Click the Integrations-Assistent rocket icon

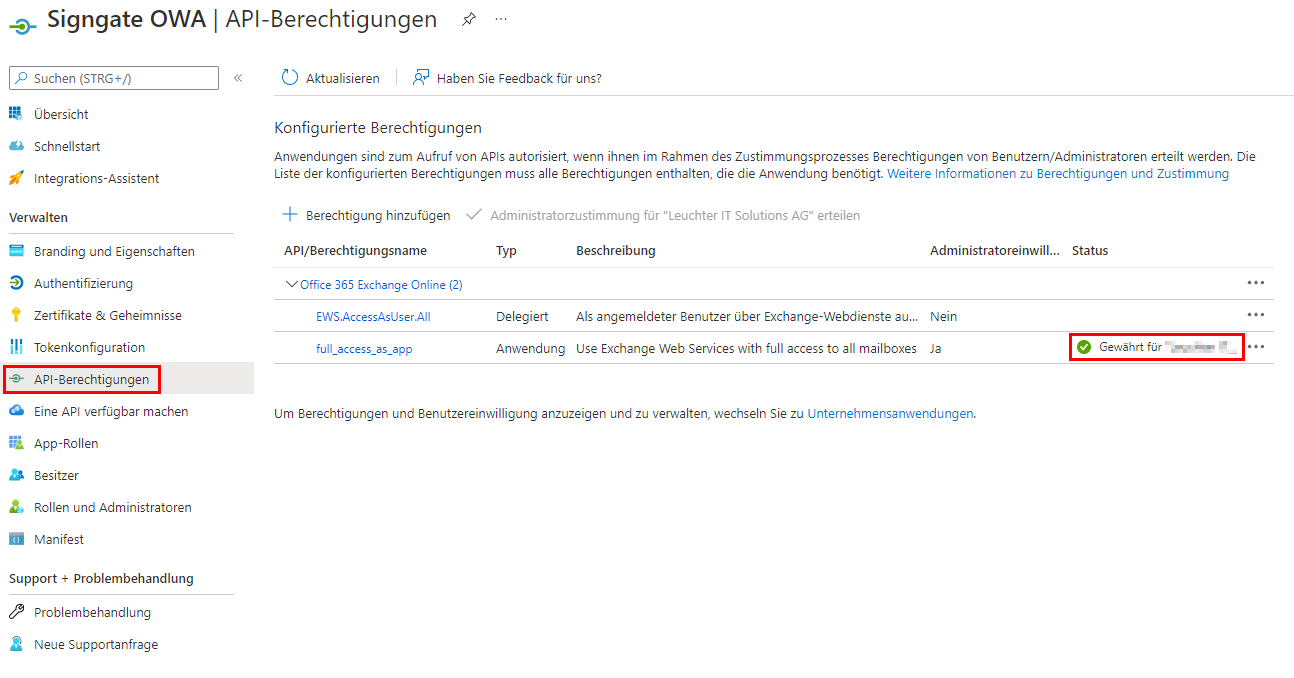coord(16,178)
